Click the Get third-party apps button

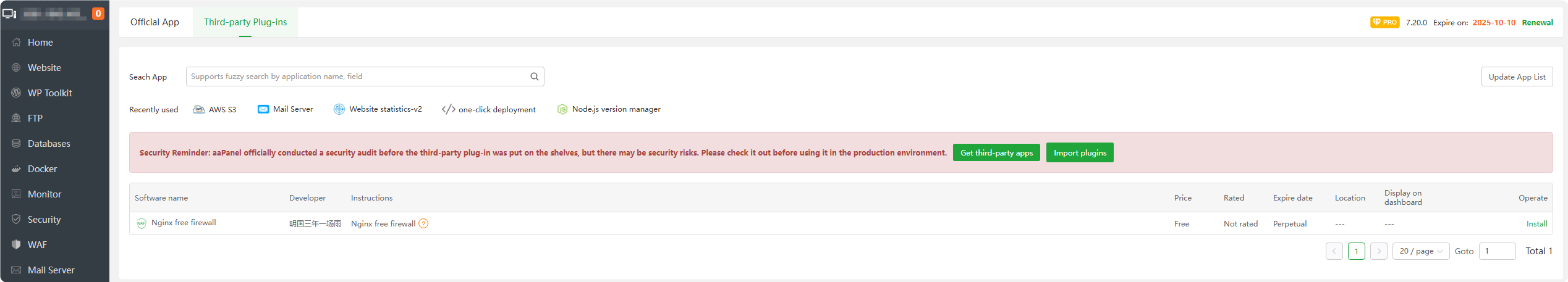coord(996,153)
